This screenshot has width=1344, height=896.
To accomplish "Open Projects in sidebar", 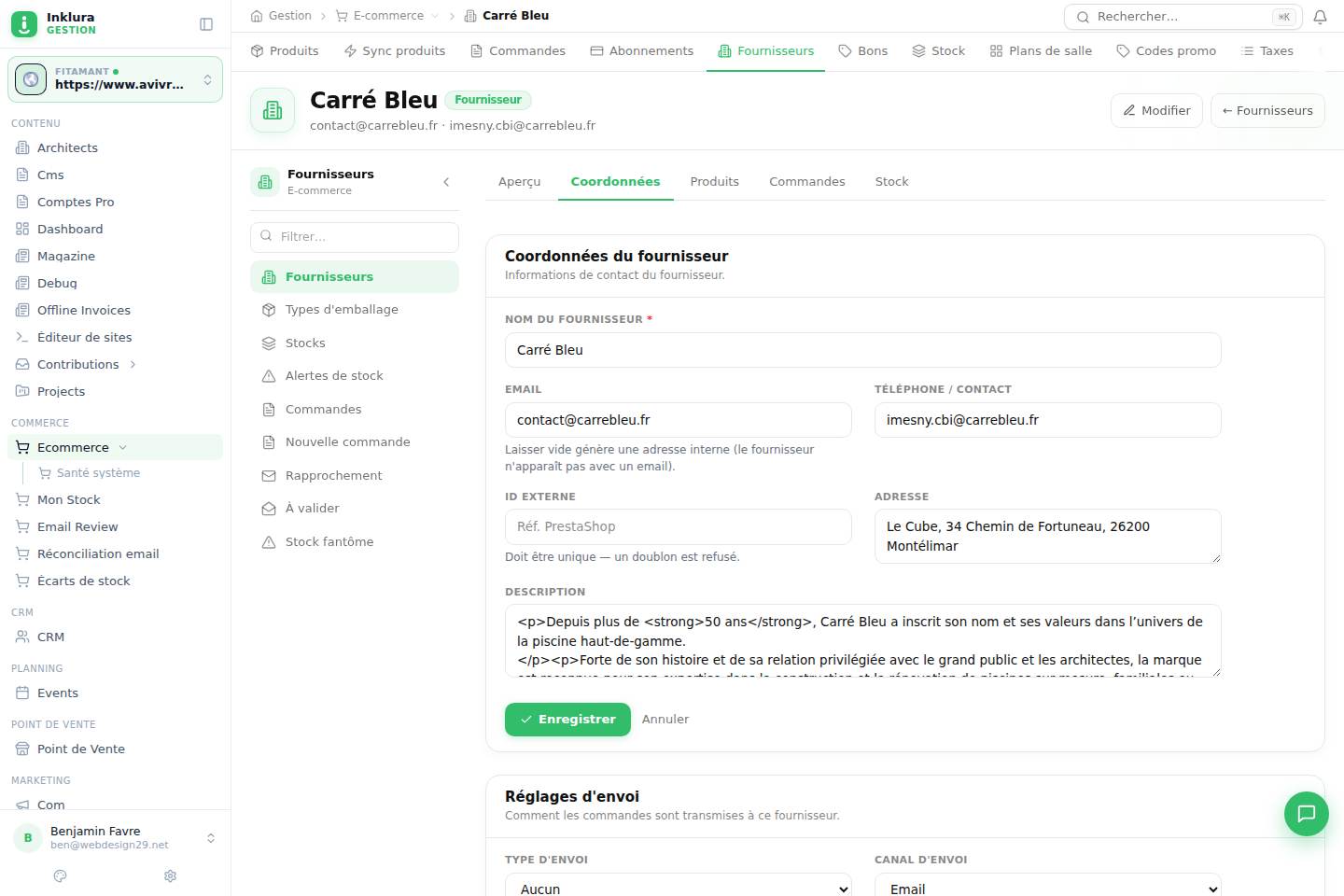I will [x=115, y=391].
